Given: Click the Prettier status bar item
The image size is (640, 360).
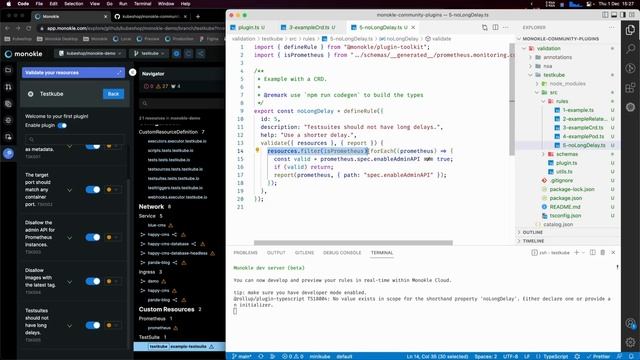Looking at the screenshot, I should click(x=598, y=356).
